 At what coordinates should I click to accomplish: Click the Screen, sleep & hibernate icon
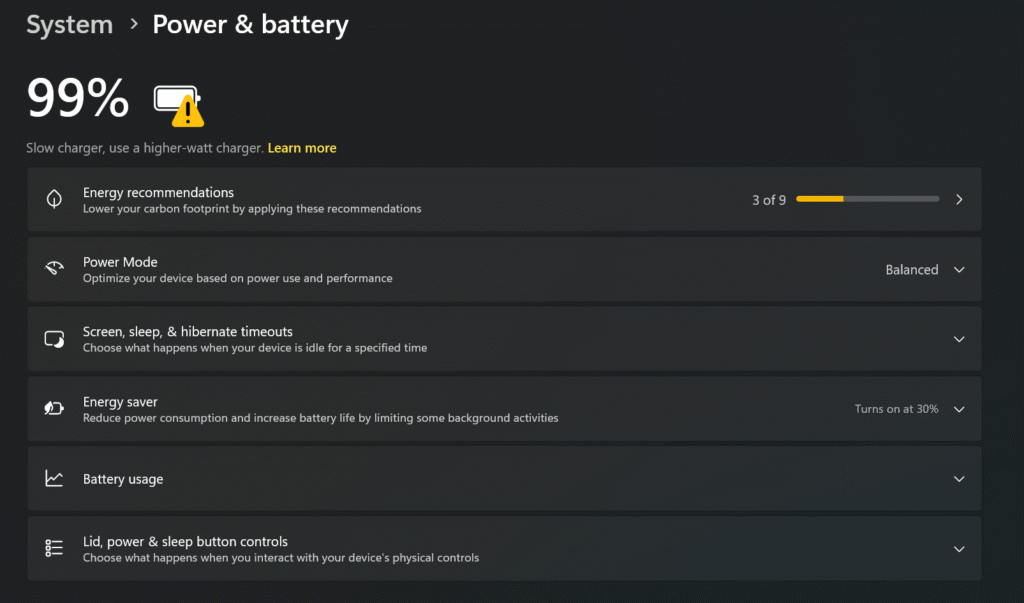click(54, 339)
